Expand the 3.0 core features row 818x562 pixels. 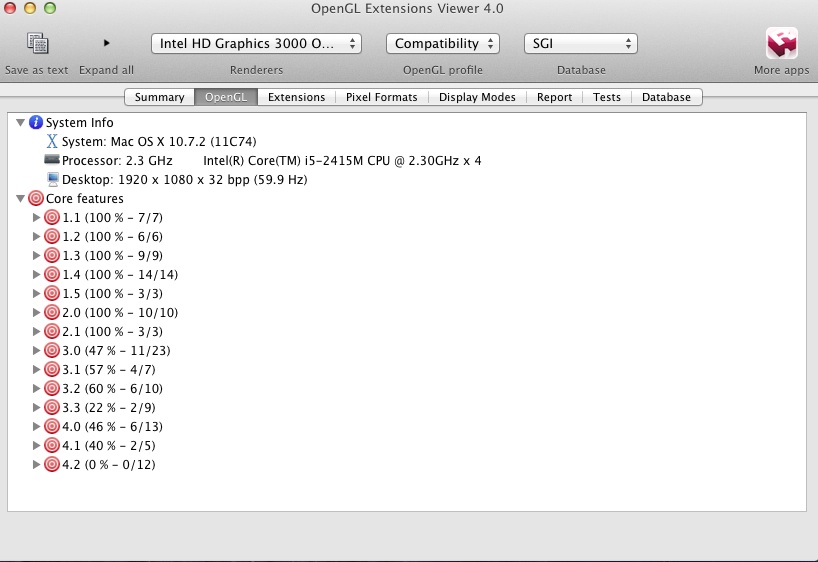click(x=37, y=350)
